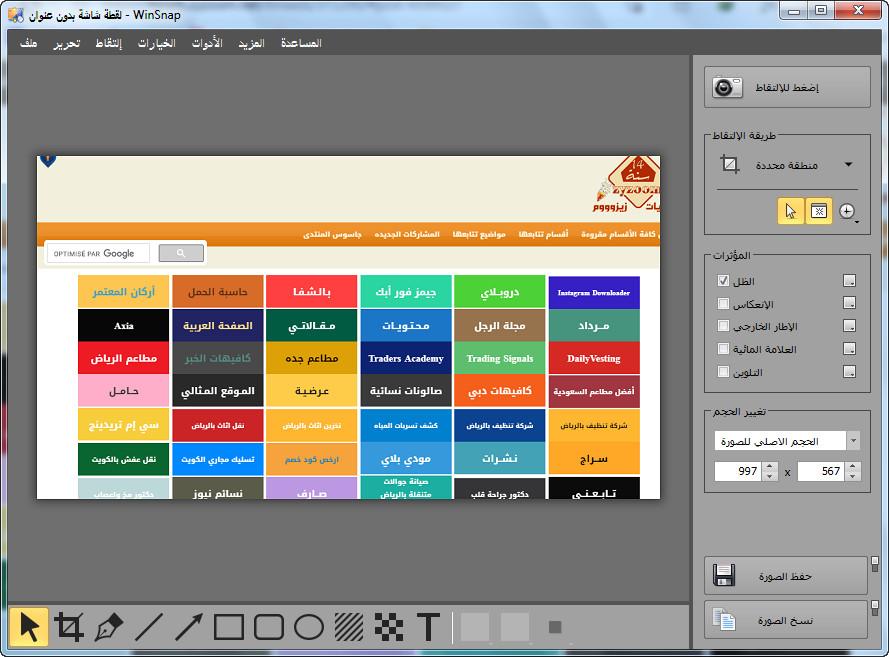The width and height of the screenshot is (889, 657).
Task: Maximize the WinSnap window
Action: click(x=820, y=11)
